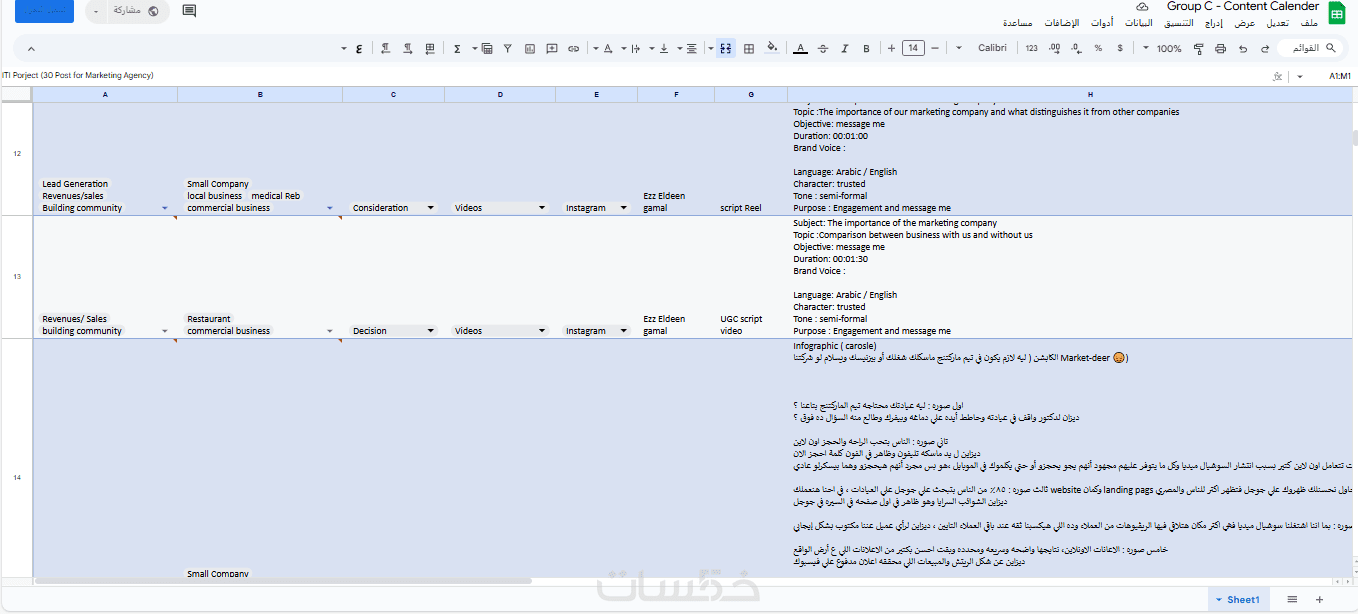
Task: Toggle the merge cells button
Action: click(x=726, y=48)
